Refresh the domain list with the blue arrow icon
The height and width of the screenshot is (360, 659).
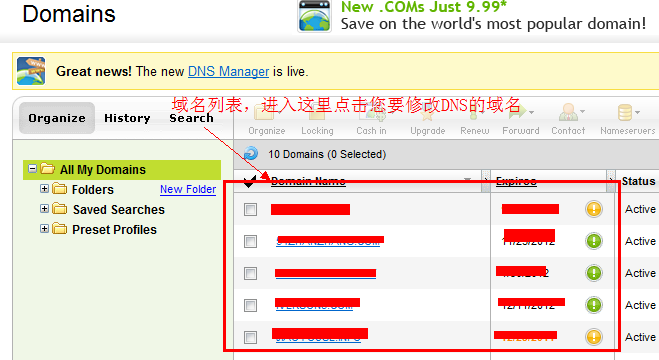tap(251, 153)
